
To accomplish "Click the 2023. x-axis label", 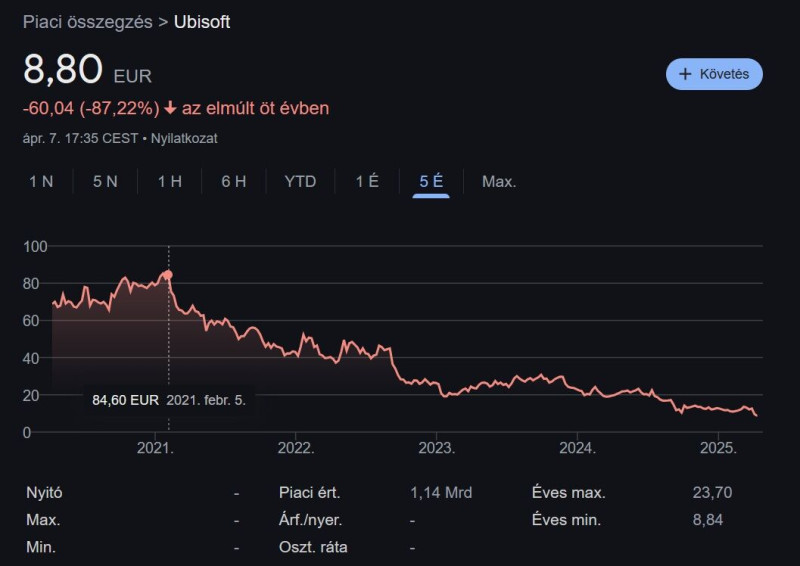I will click(x=437, y=448).
